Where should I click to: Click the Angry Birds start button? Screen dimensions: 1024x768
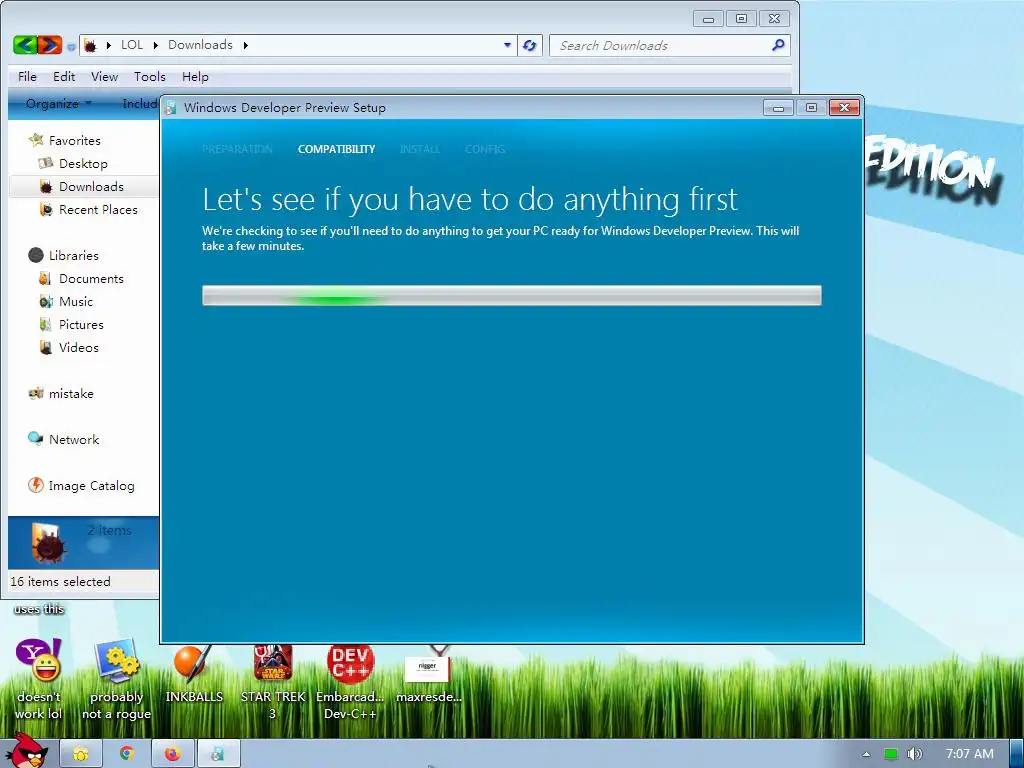27,750
